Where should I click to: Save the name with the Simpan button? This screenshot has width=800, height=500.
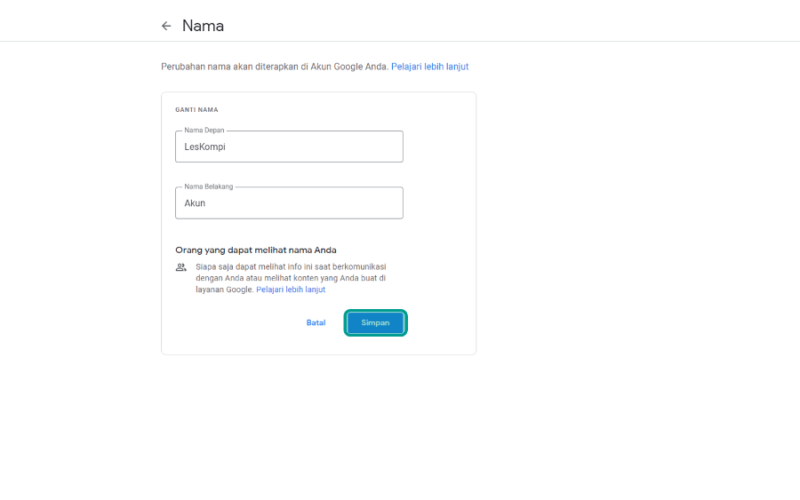pos(376,323)
